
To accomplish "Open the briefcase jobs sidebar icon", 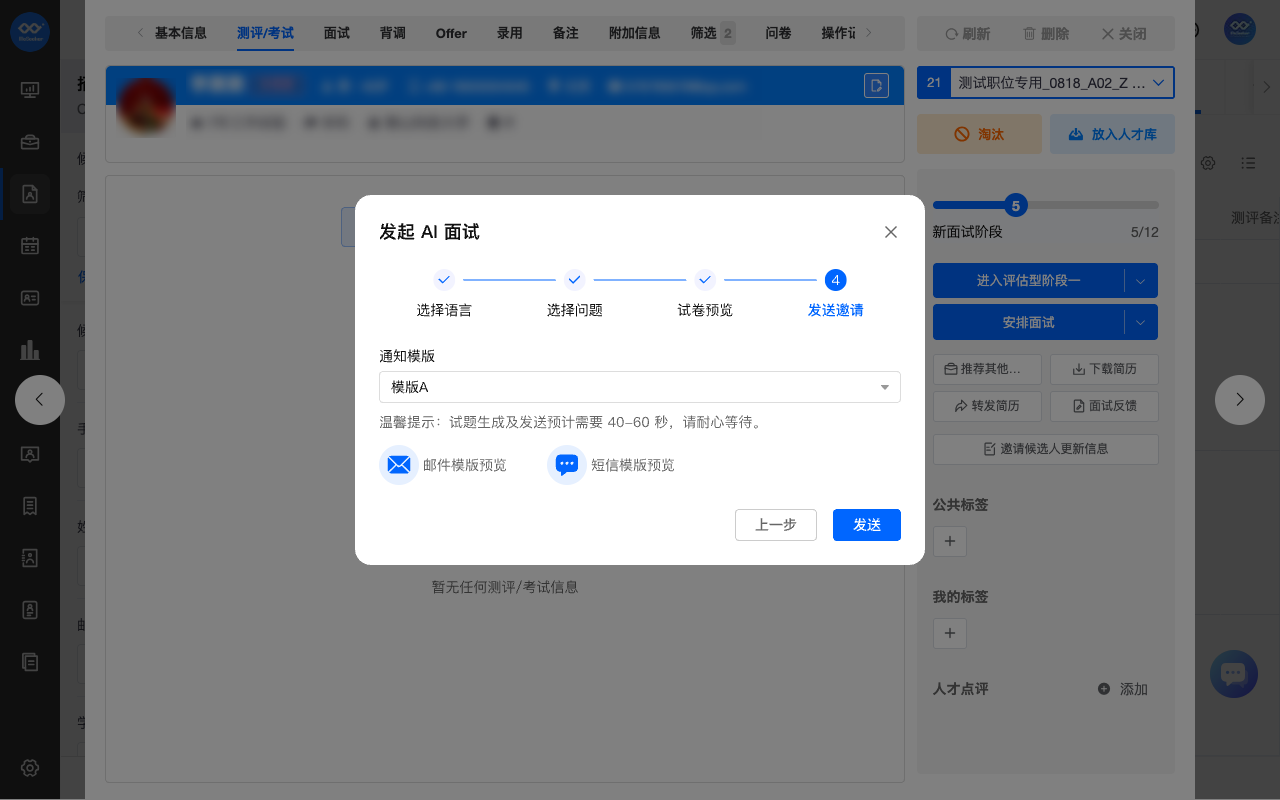I will point(30,142).
